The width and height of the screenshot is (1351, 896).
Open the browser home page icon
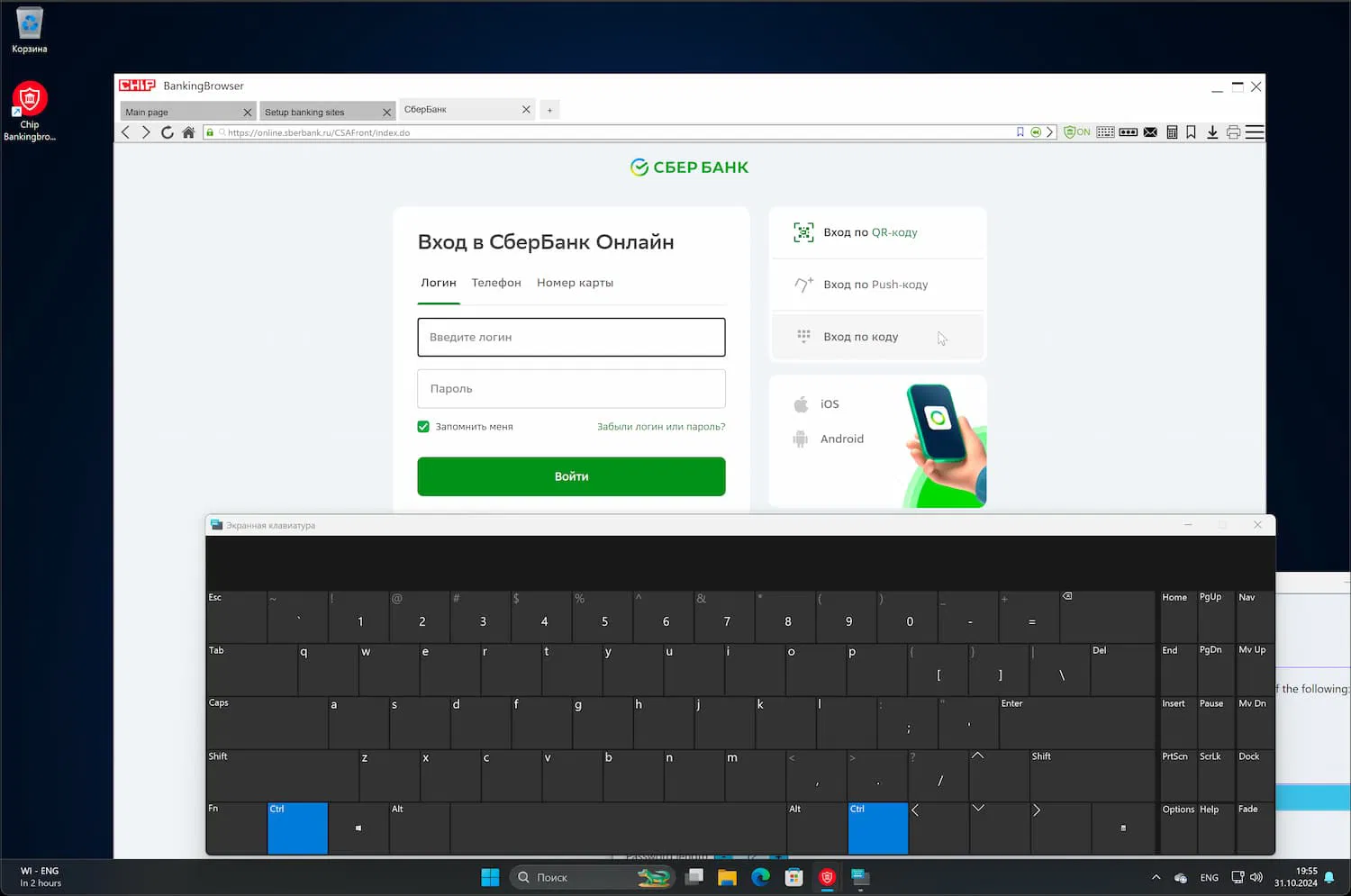coord(188,132)
